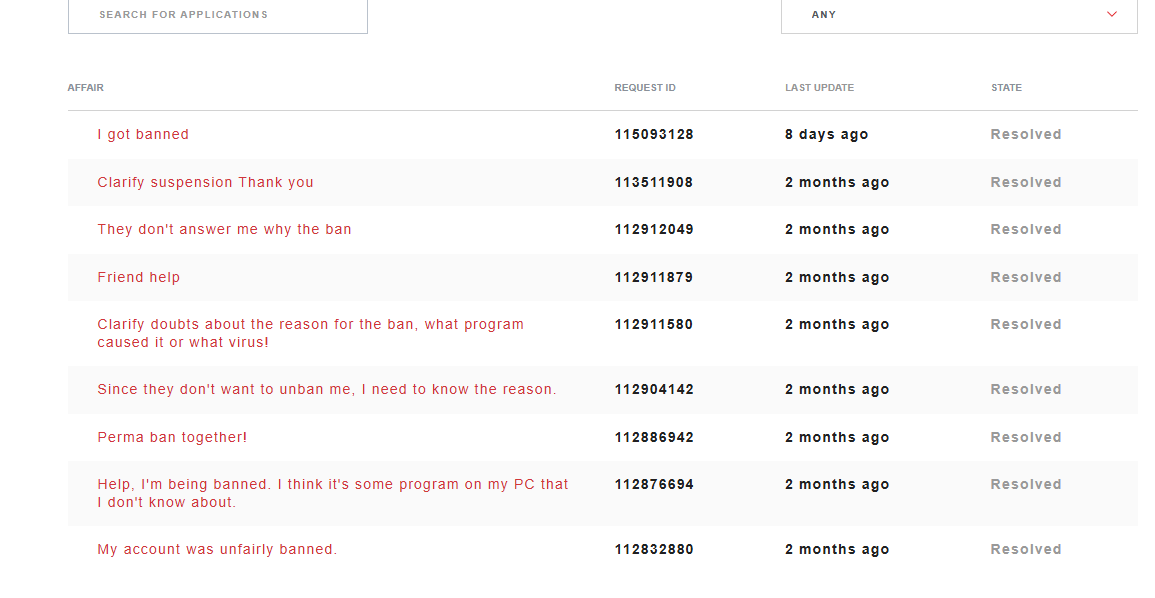Open the 'I got banned' request
This screenshot has width=1155, height=598.
tap(143, 134)
